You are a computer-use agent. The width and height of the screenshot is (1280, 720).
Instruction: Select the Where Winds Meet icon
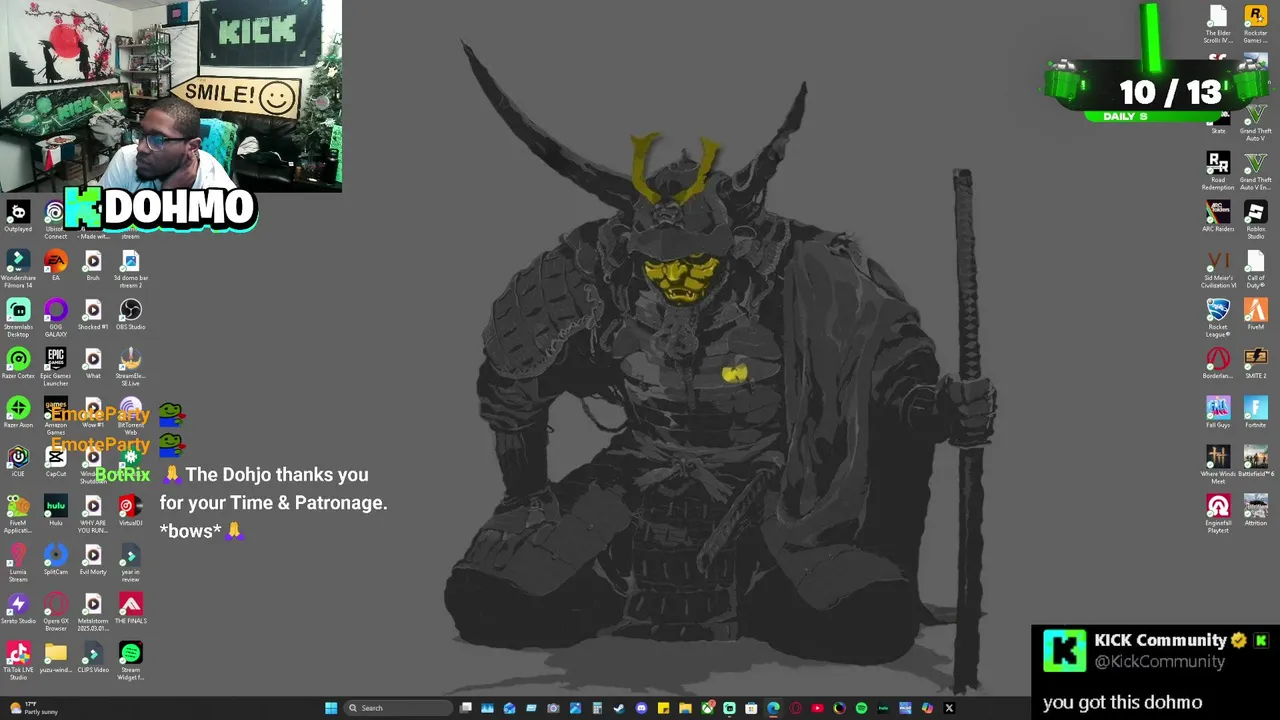pyautogui.click(x=1218, y=465)
